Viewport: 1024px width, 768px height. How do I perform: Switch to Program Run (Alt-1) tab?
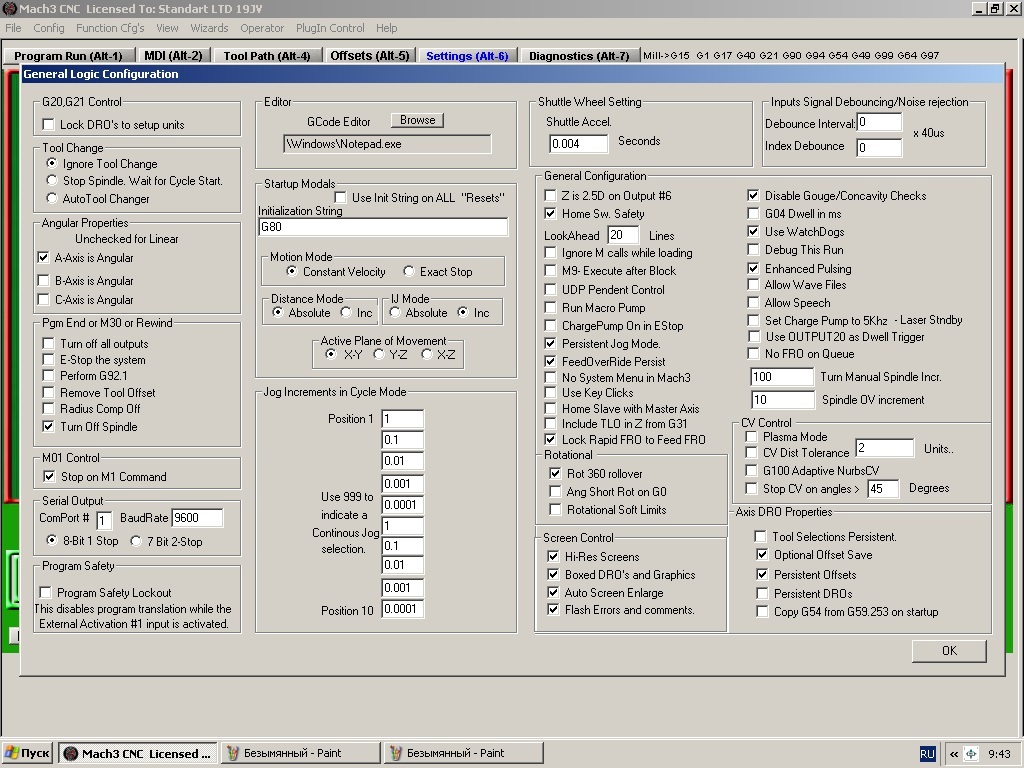(69, 56)
